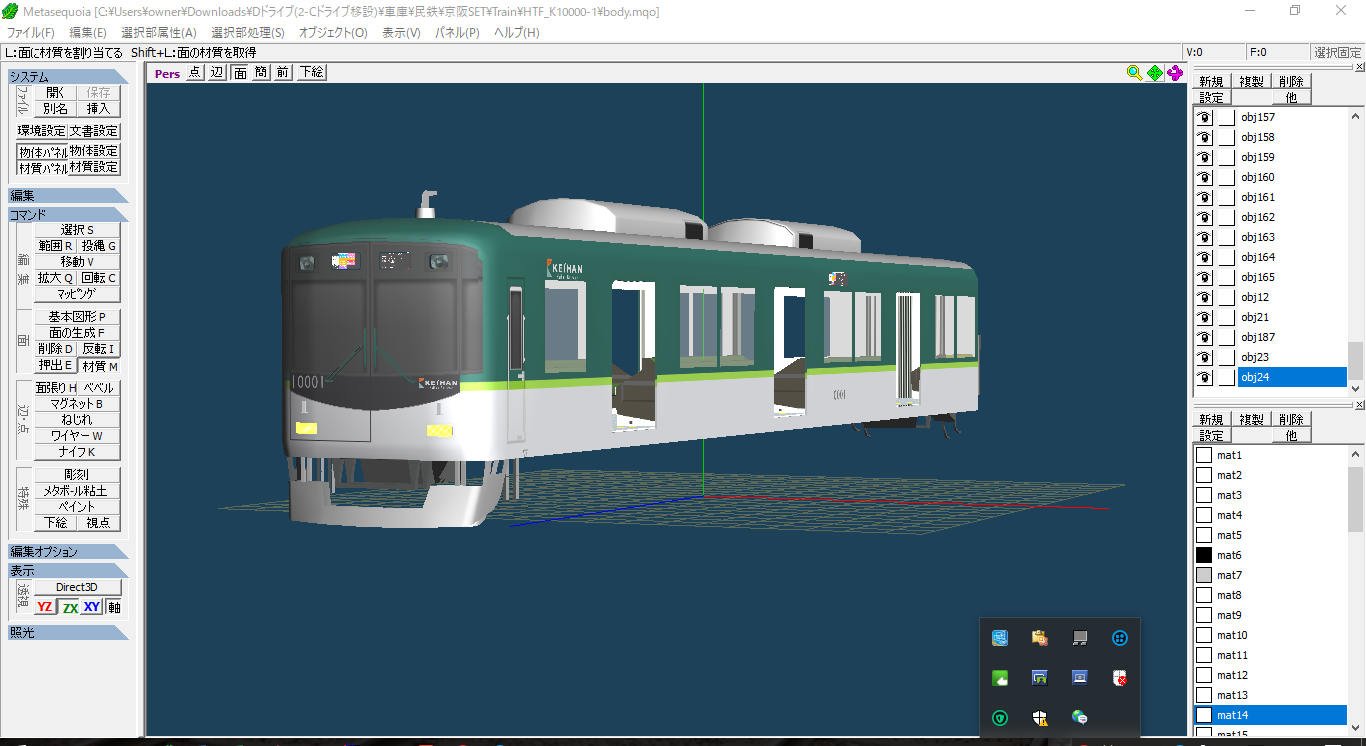Tick the lock box beside obj158
Image resolution: width=1366 pixels, height=746 pixels.
coord(1226,137)
